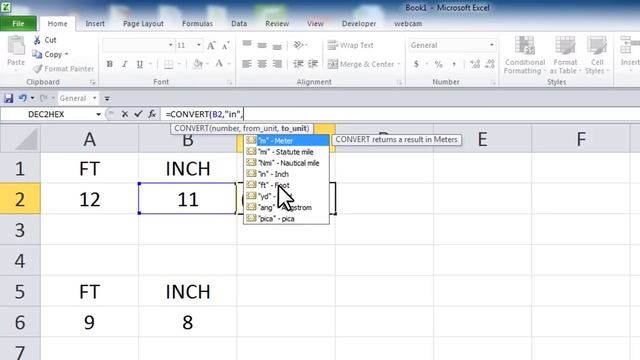Choose '"Nmi" - Nautical mile' unit option
This screenshot has height=360, width=640.
point(287,163)
